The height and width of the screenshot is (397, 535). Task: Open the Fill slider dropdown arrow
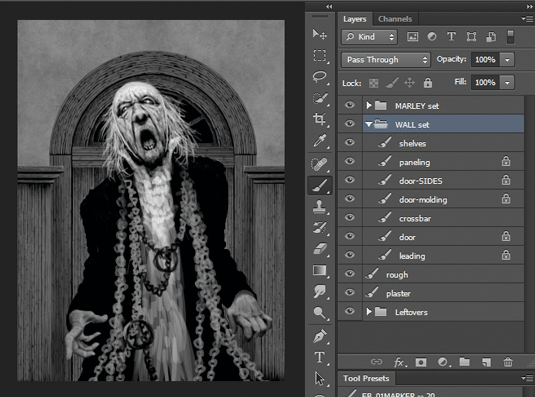pos(507,83)
